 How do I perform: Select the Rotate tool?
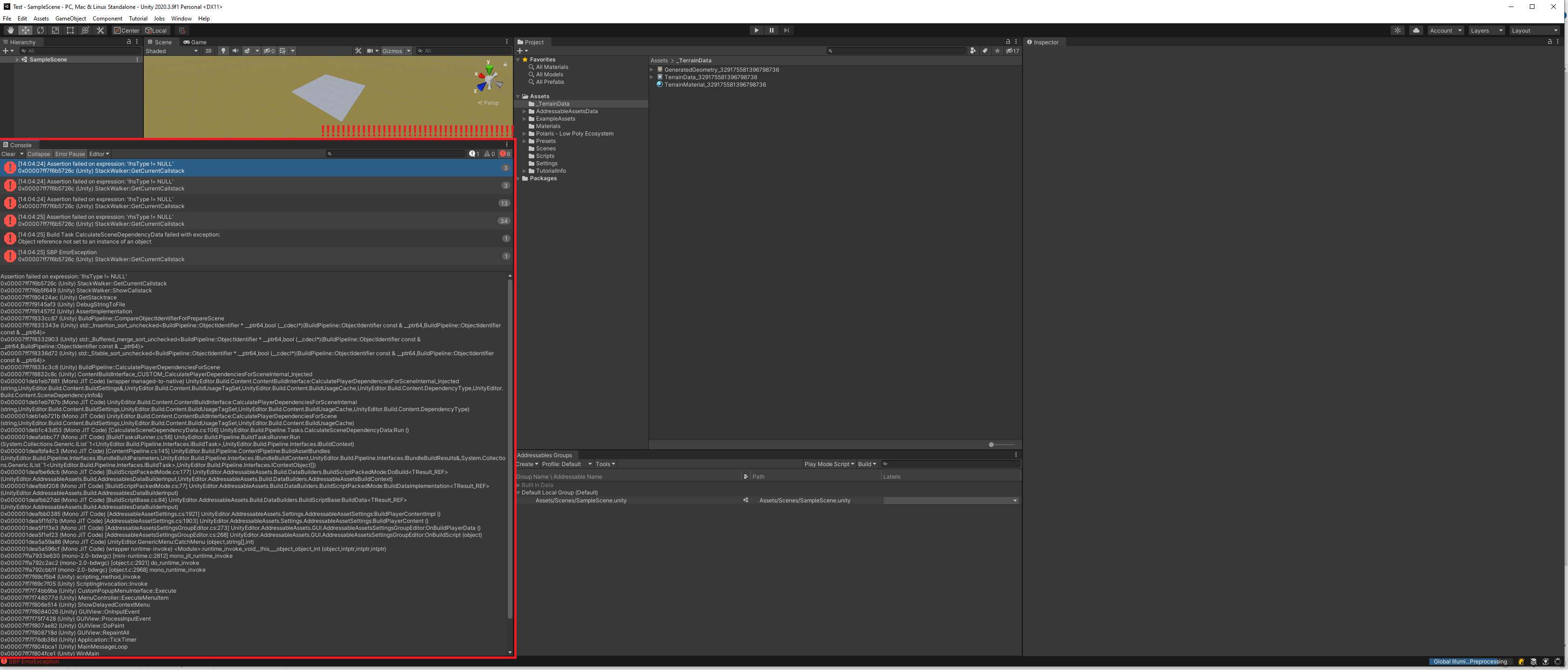pyautogui.click(x=40, y=30)
